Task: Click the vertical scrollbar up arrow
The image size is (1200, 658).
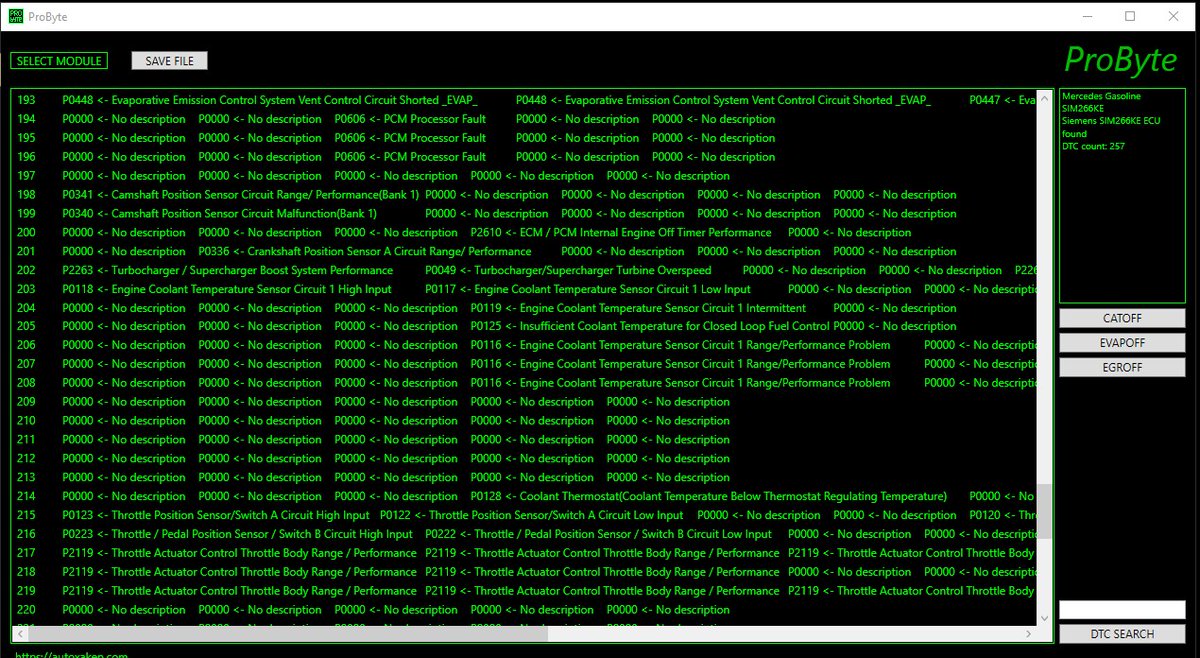Action: 1044,97
